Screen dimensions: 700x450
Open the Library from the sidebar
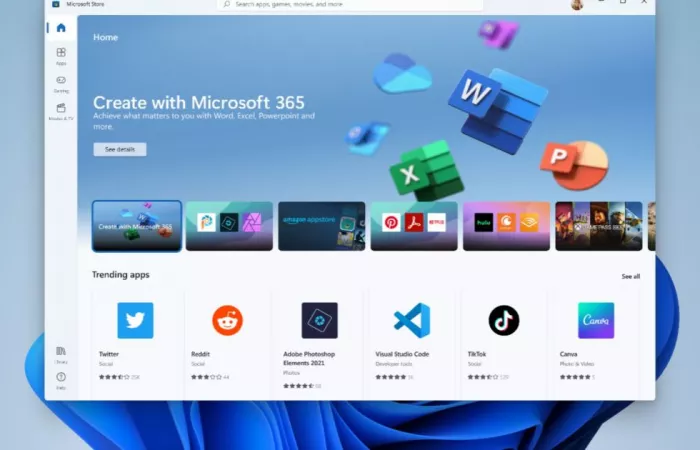pos(61,353)
